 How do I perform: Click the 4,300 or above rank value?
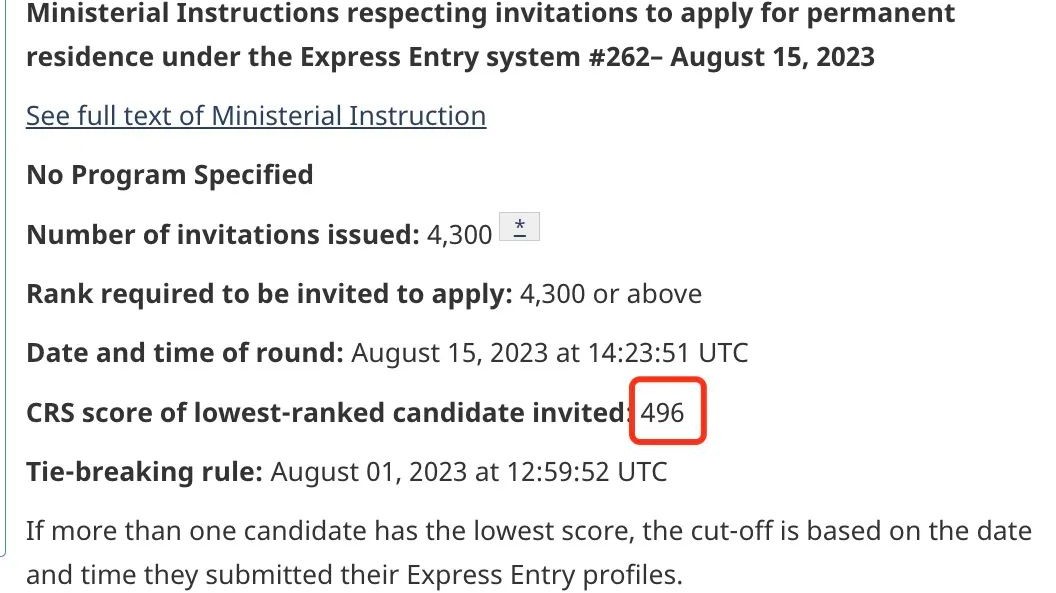click(x=611, y=294)
